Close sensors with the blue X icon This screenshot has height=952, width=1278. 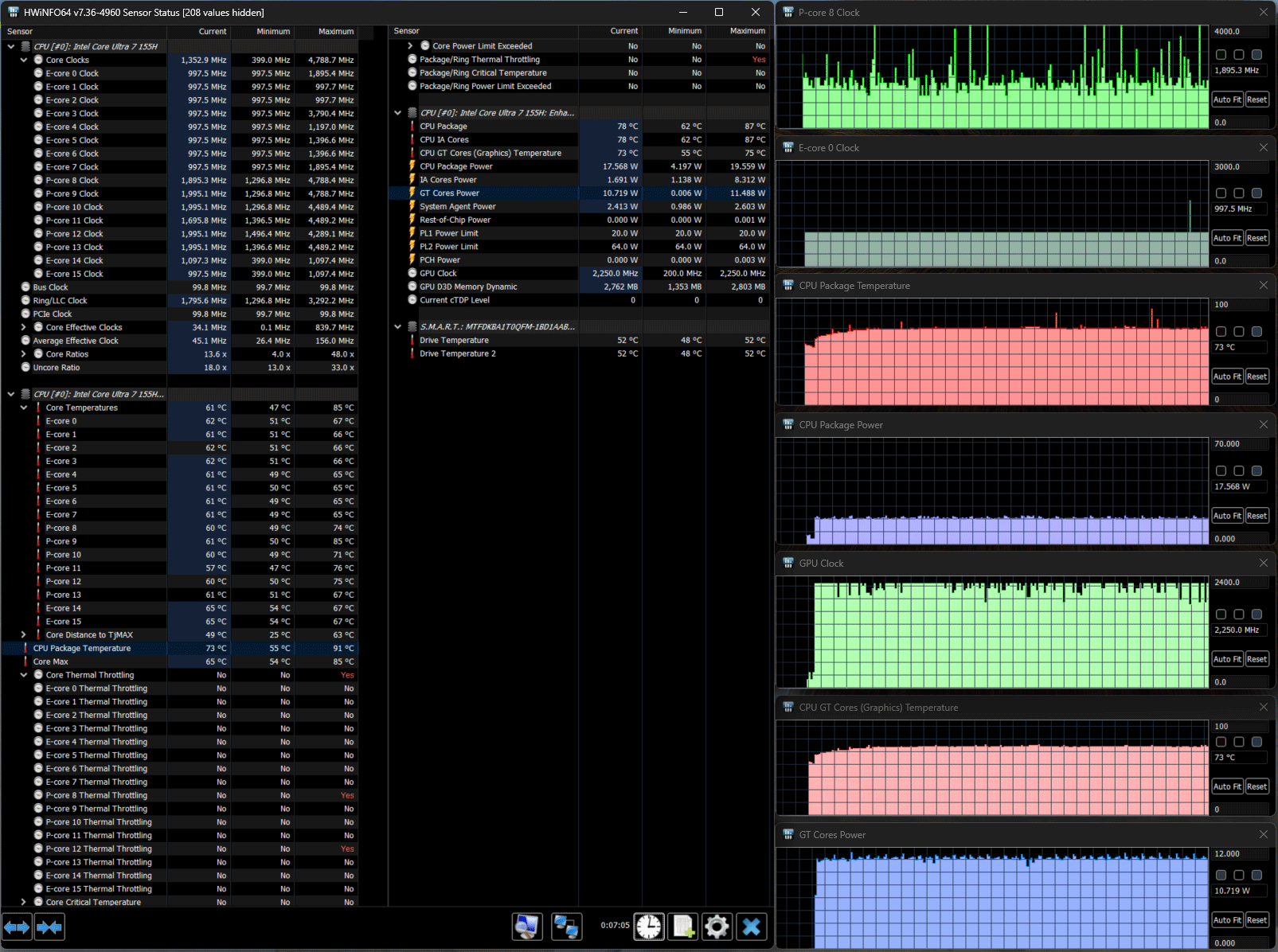(x=752, y=927)
